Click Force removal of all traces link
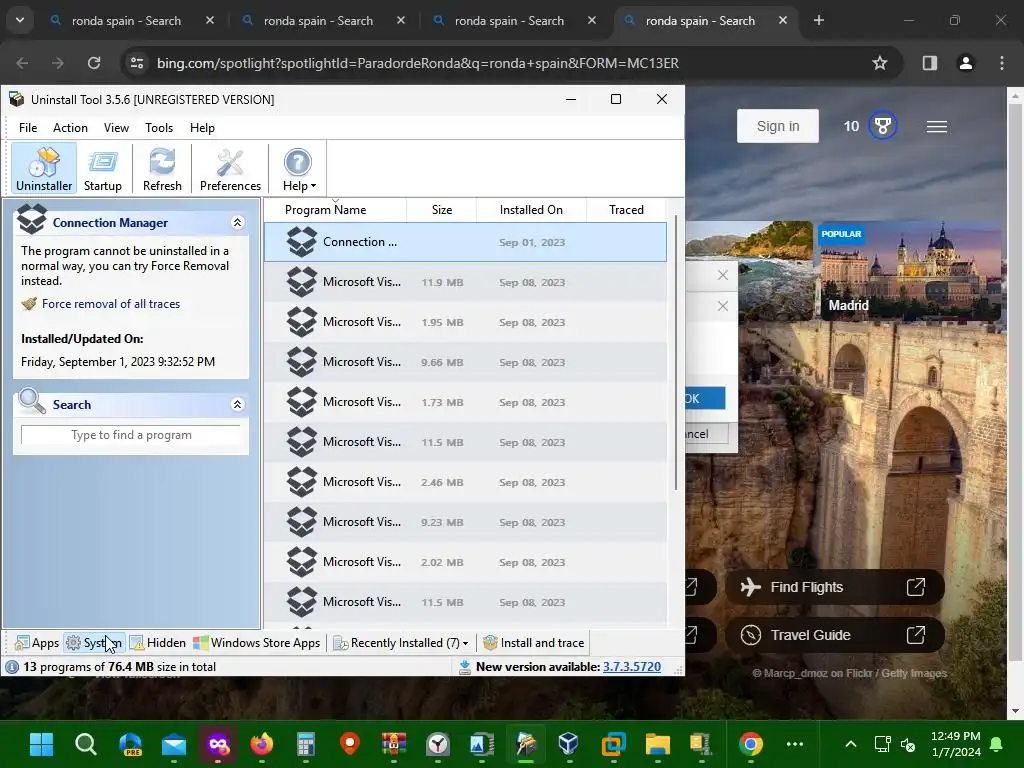 (110, 304)
